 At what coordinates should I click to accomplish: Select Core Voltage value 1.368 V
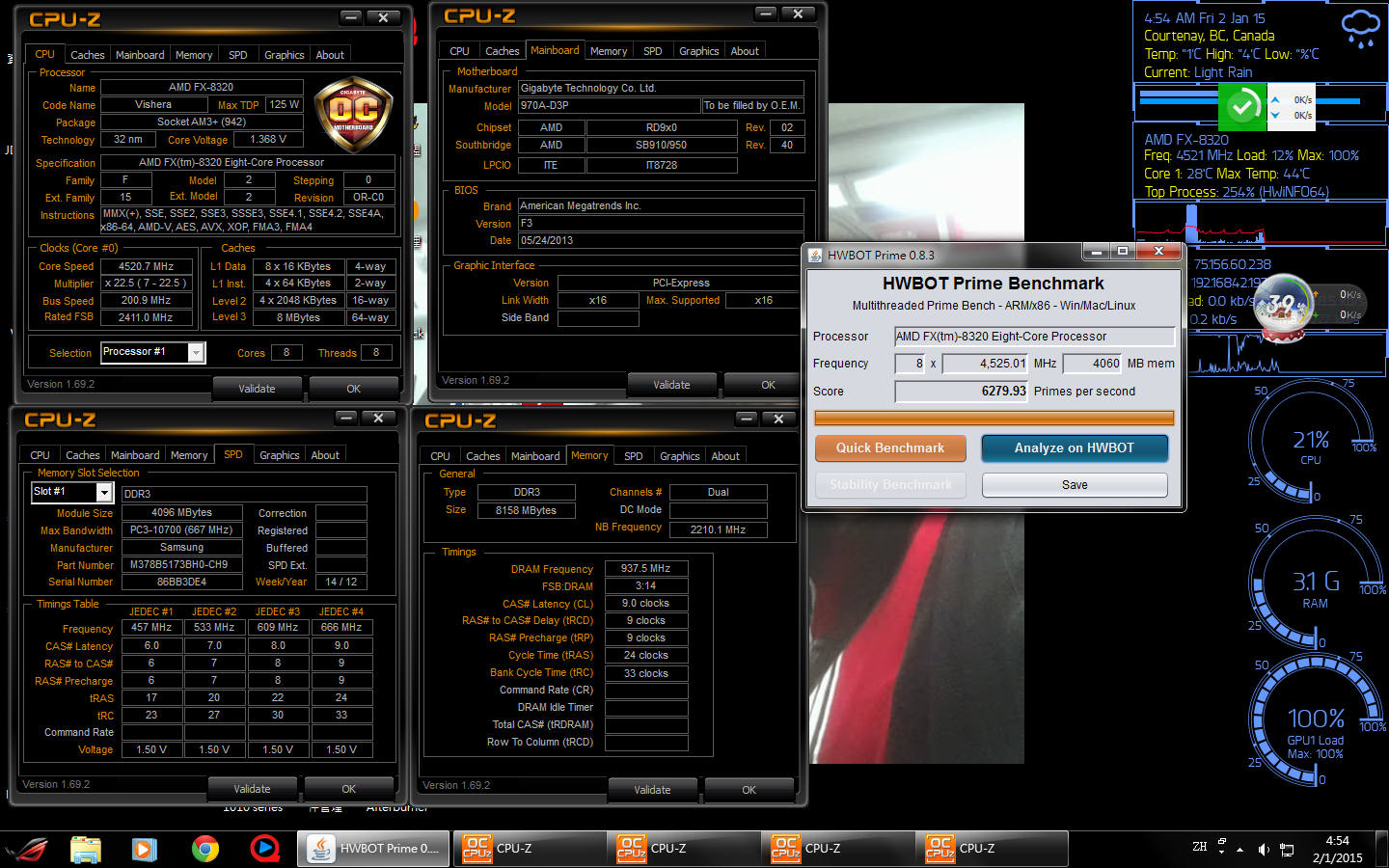tap(269, 140)
